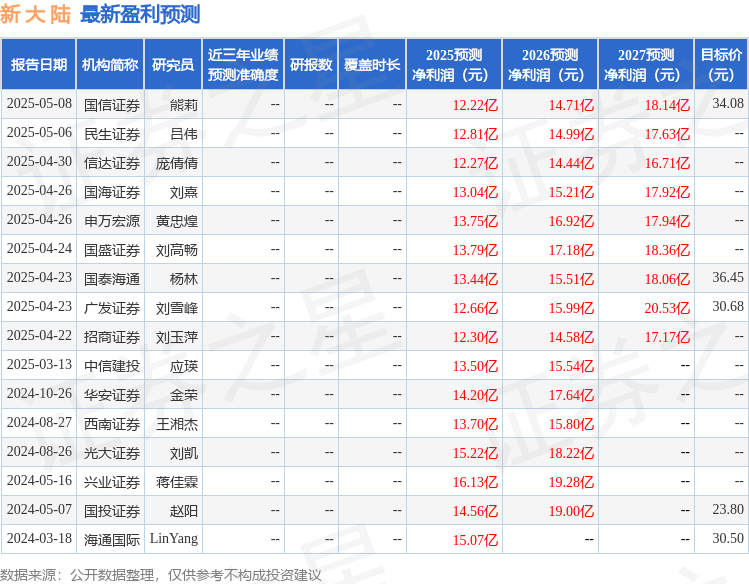
Task: Click 中信建投 institution cell
Action: pos(112,366)
